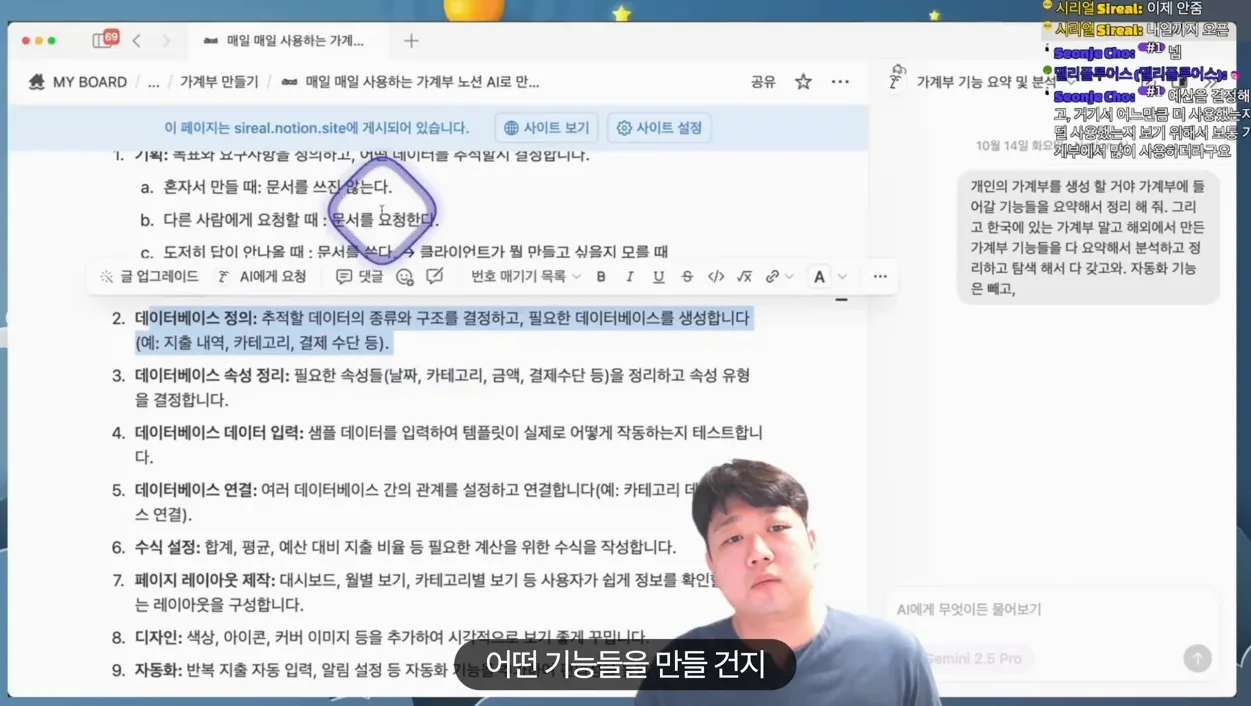Screen dimensions: 1251x706
Task: Open 번호 매기기 목록 block type dropdown
Action: tap(526, 276)
